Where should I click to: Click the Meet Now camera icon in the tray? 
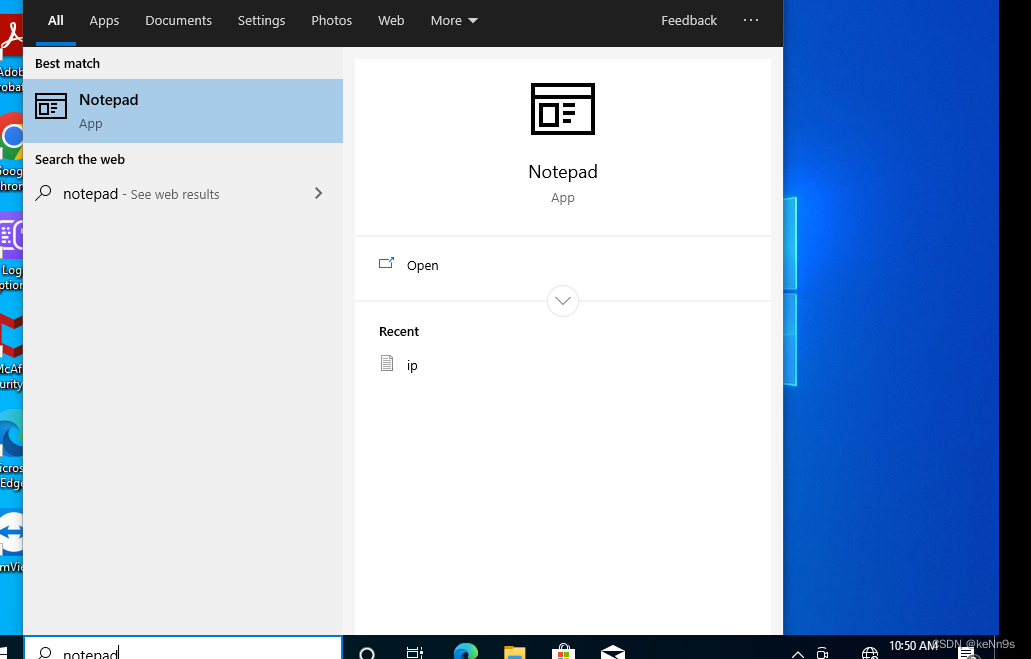(822, 653)
